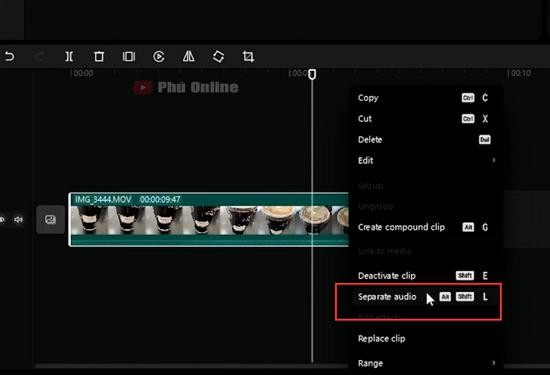Choose Deactivate clip
The width and height of the screenshot is (550, 375).
(425, 276)
